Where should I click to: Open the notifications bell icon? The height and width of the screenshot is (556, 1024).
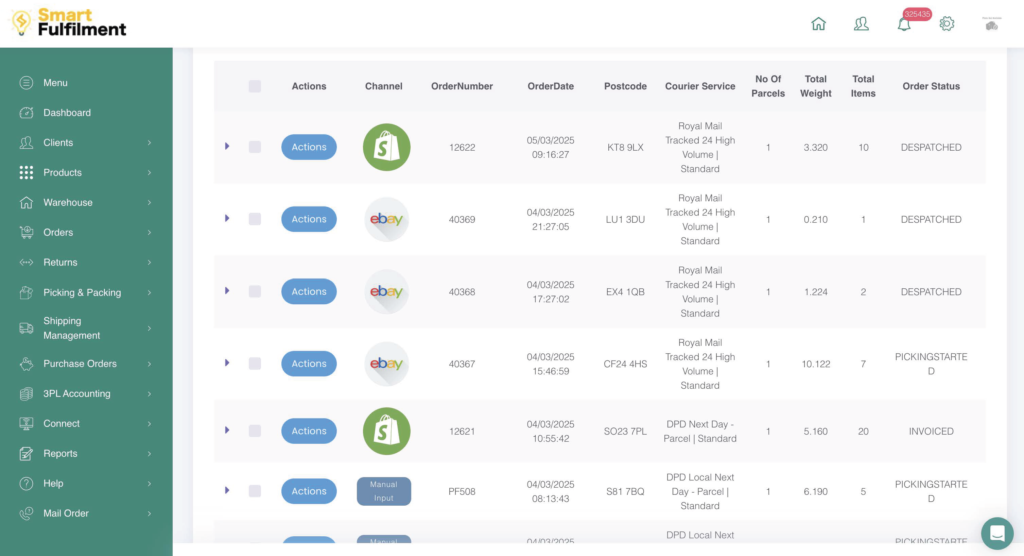[904, 25]
